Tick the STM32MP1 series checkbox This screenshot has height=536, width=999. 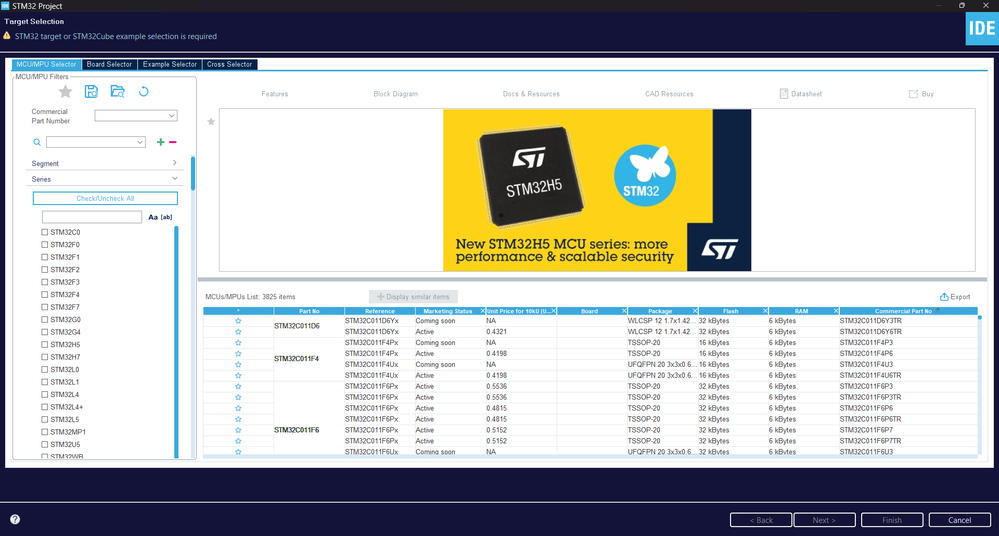tap(45, 431)
